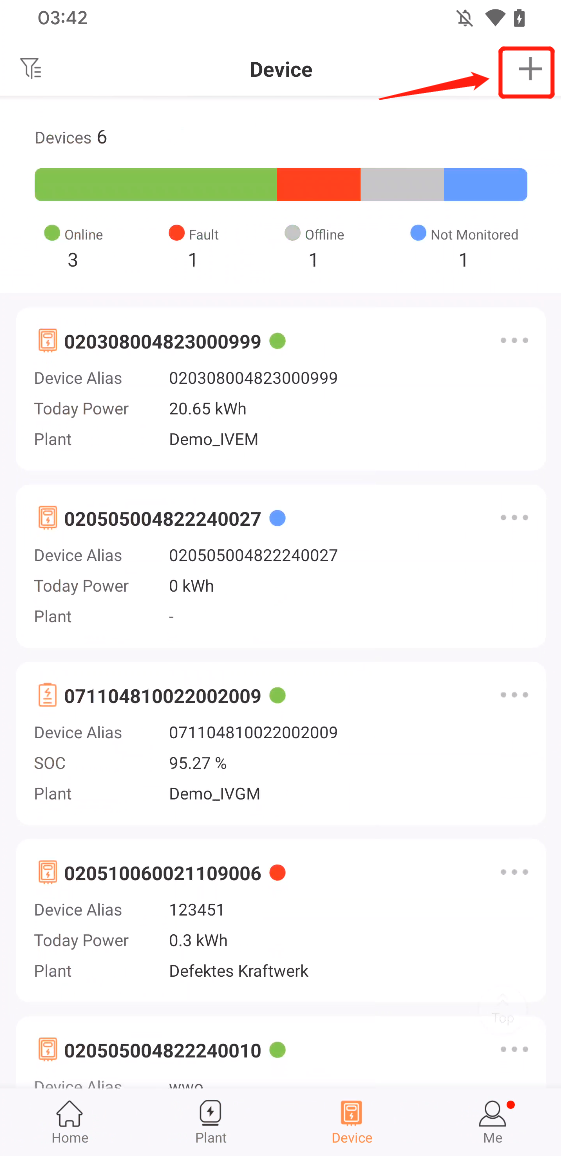Image resolution: width=561 pixels, height=1156 pixels.
Task: Open more options for device 020308004823000999
Action: tap(515, 341)
